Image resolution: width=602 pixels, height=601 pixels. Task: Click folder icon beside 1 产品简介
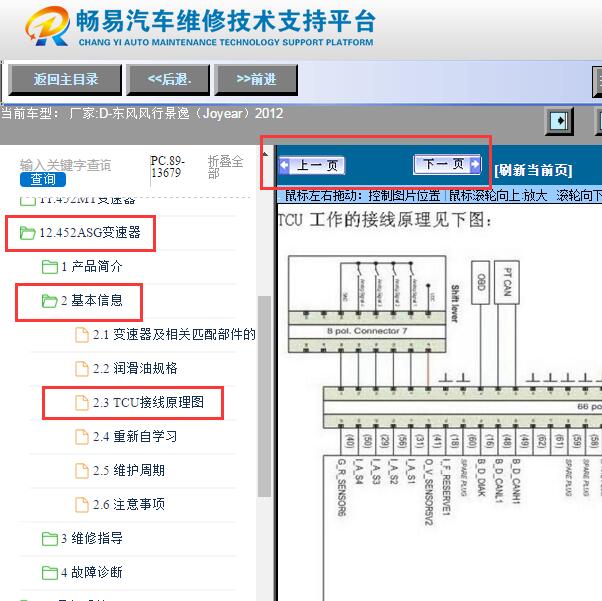click(50, 267)
